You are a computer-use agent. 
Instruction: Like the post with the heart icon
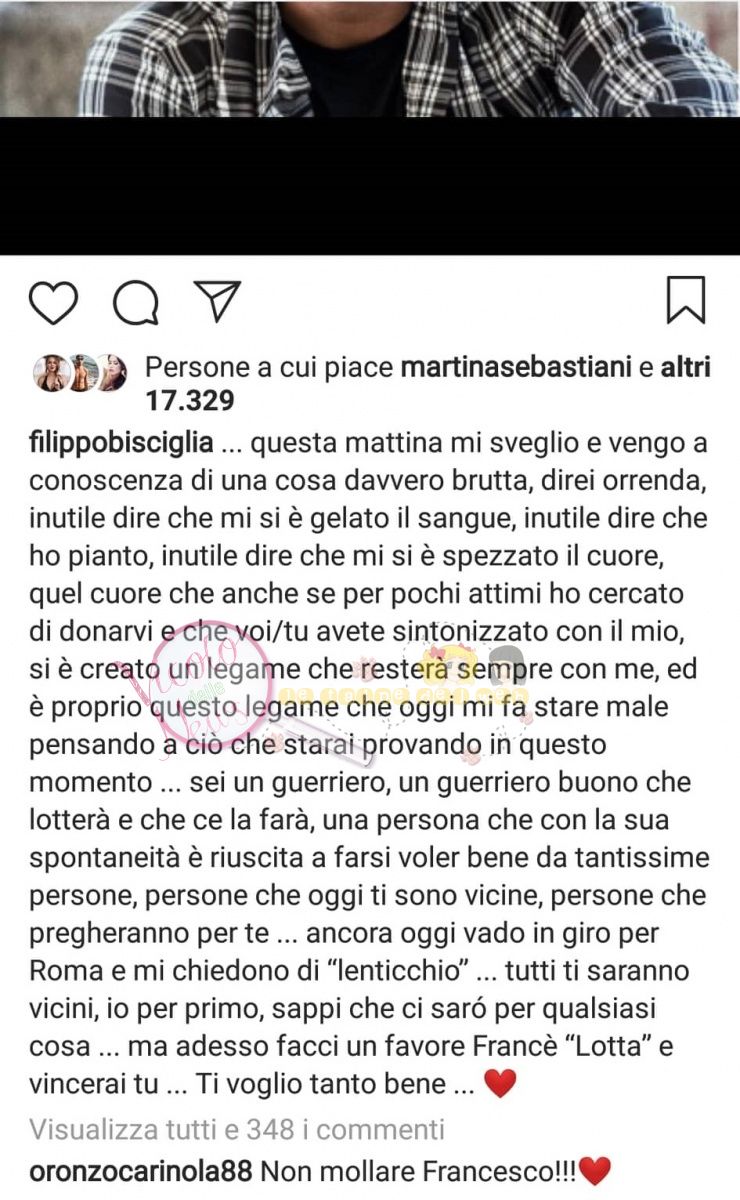[53, 302]
